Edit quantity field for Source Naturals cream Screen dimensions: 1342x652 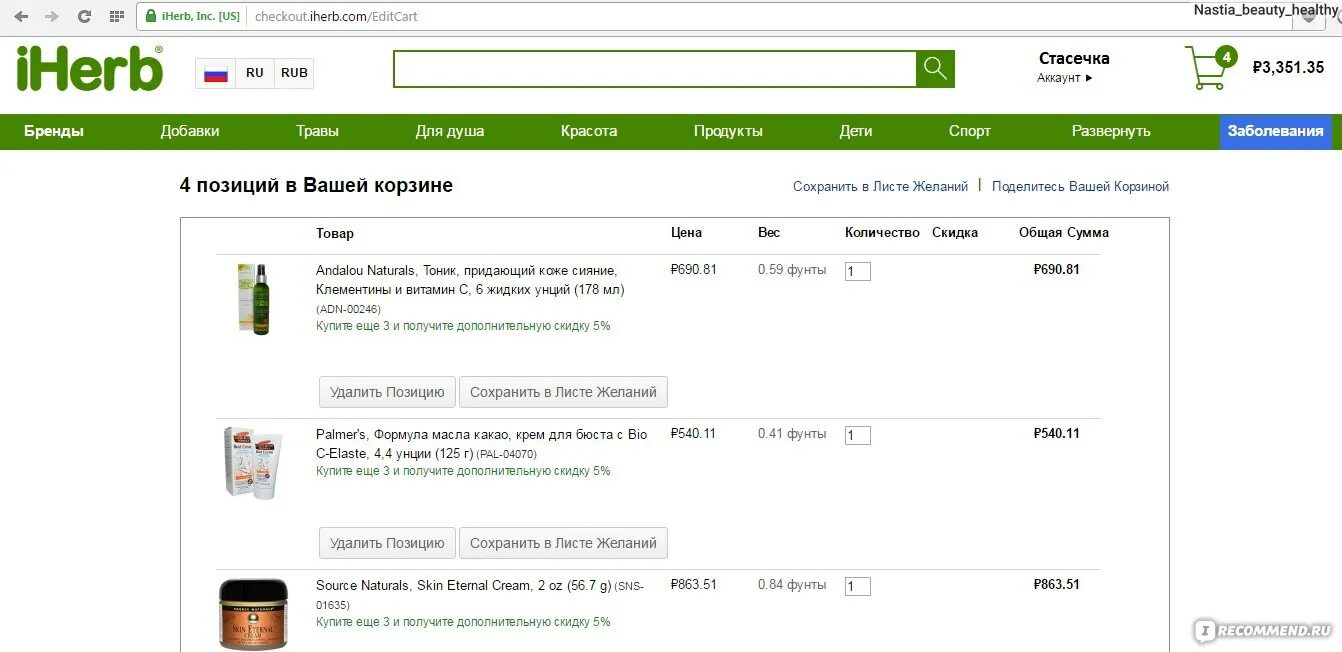(858, 586)
